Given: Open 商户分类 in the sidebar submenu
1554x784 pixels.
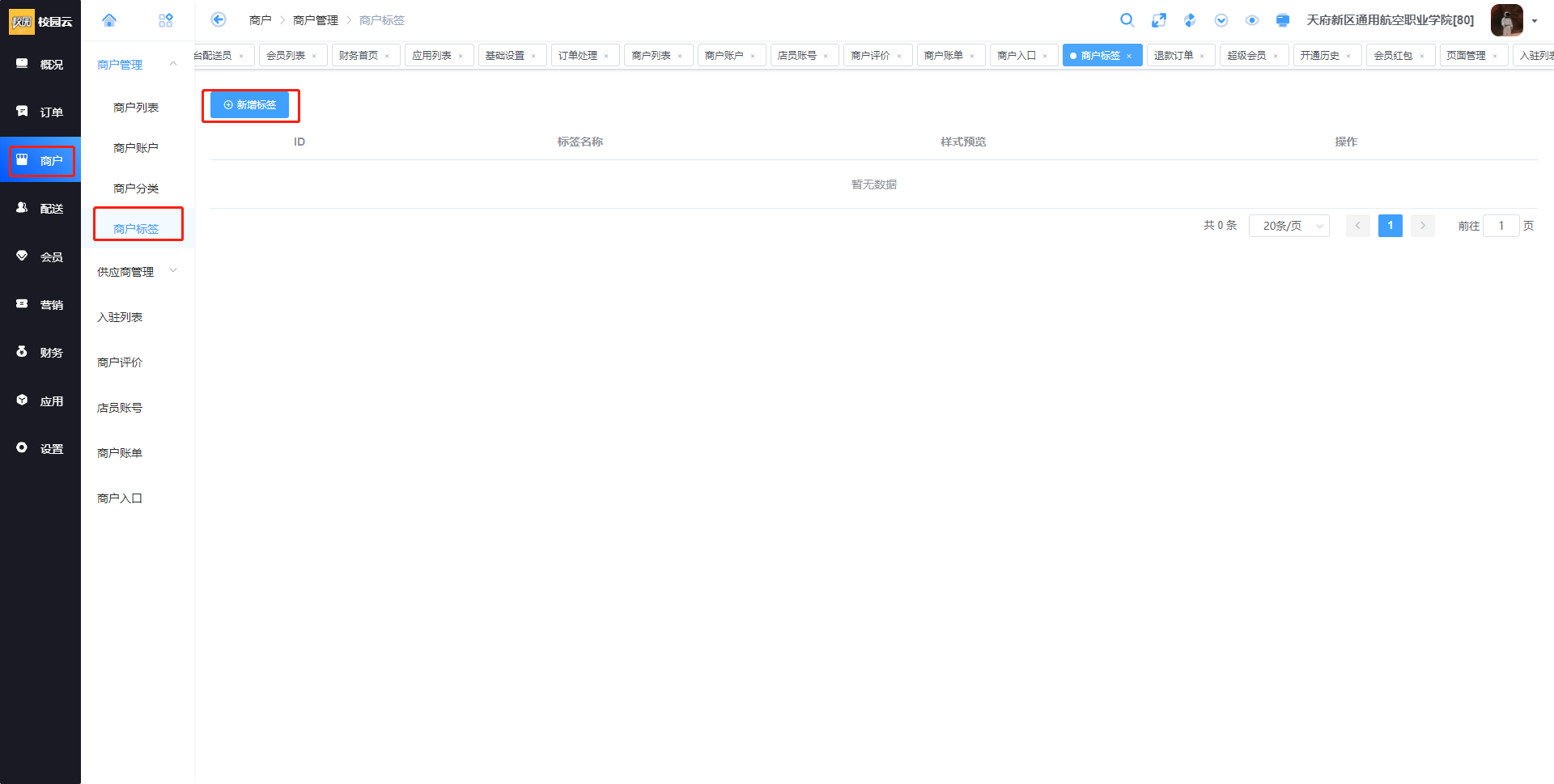Looking at the screenshot, I should tap(136, 188).
